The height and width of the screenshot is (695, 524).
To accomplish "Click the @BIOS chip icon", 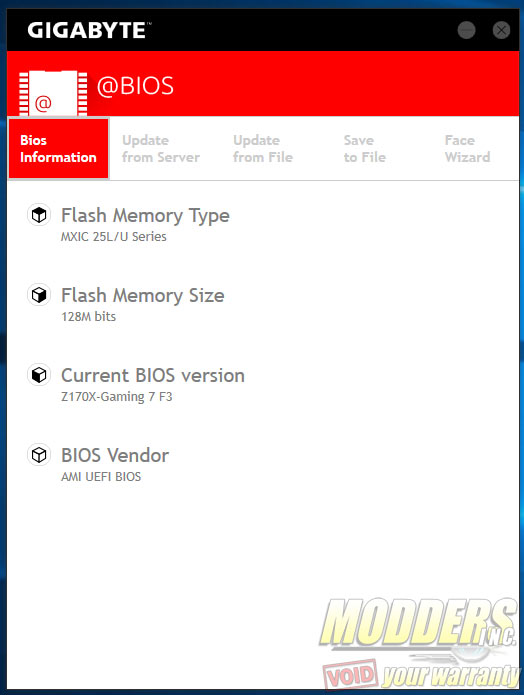I will click(x=53, y=93).
